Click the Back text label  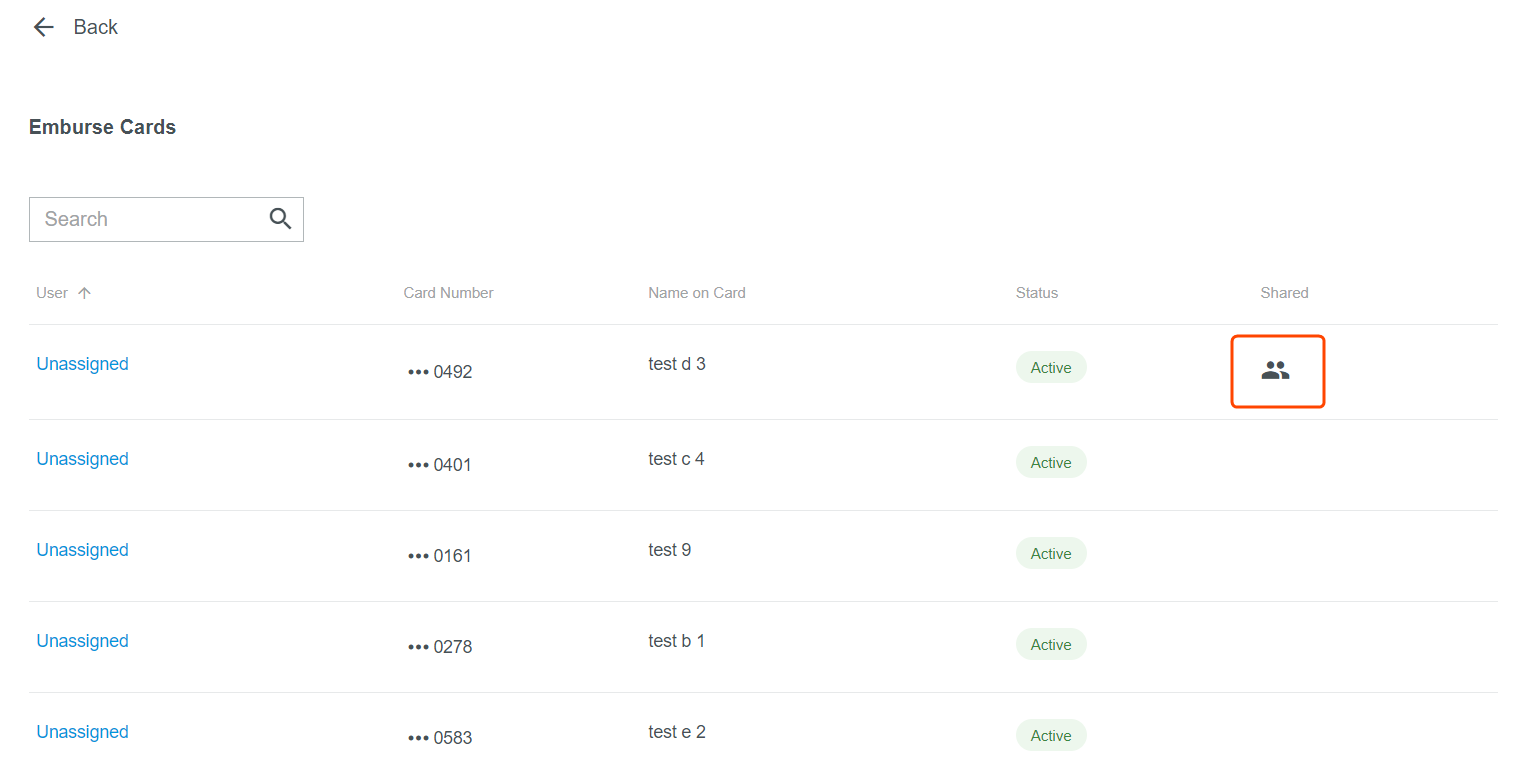[x=96, y=27]
